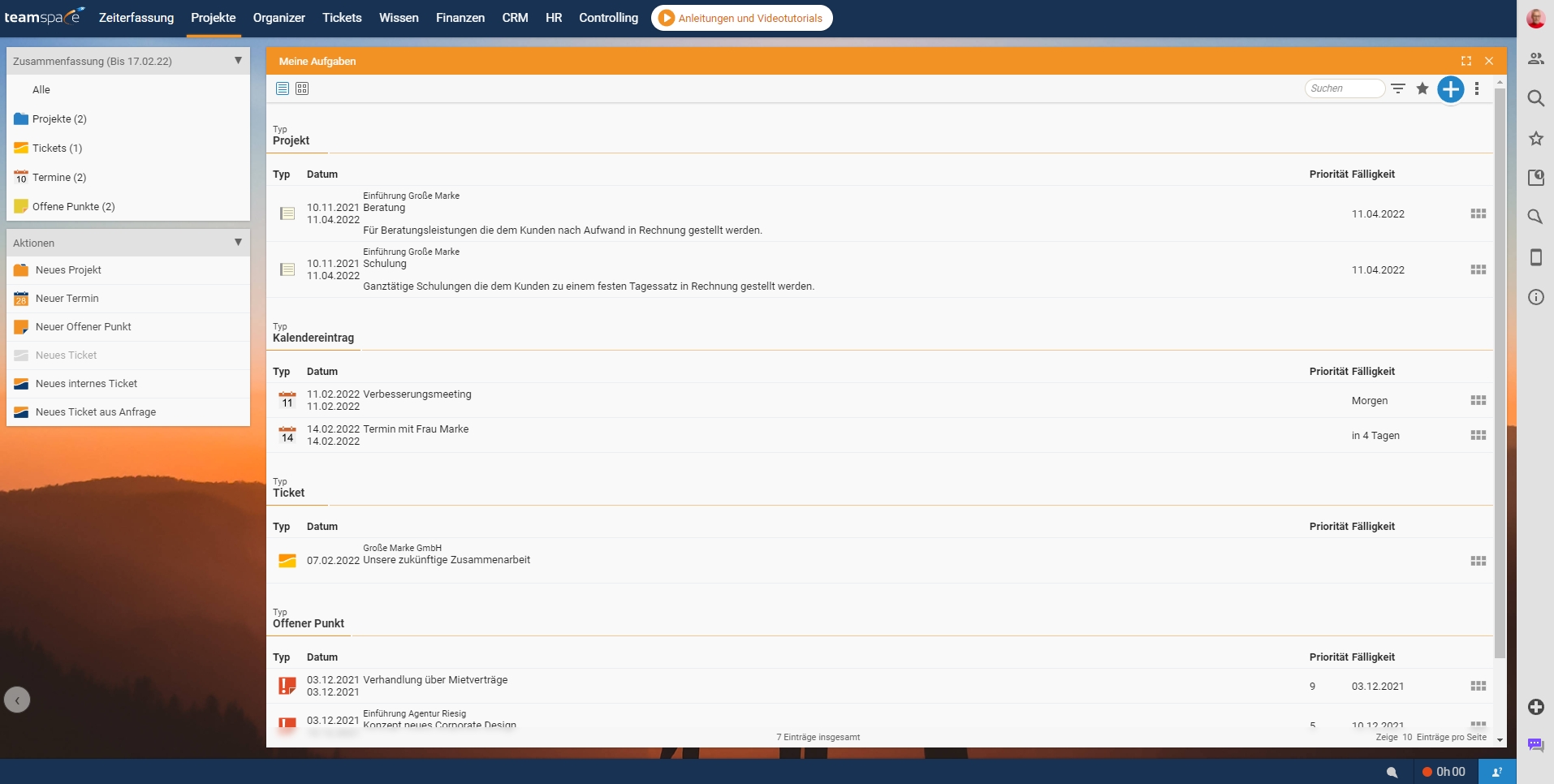Image resolution: width=1554 pixels, height=784 pixels.
Task: Open the Projekte menu
Action: pyautogui.click(x=214, y=18)
